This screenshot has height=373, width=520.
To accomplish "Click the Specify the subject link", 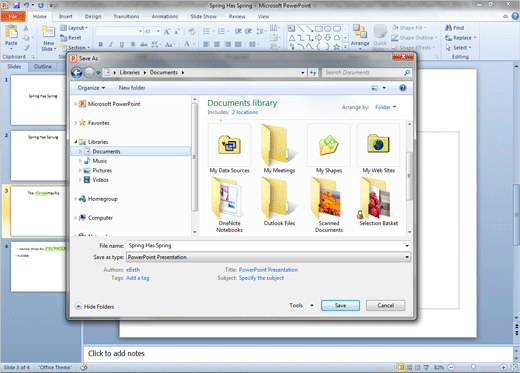I will (261, 278).
